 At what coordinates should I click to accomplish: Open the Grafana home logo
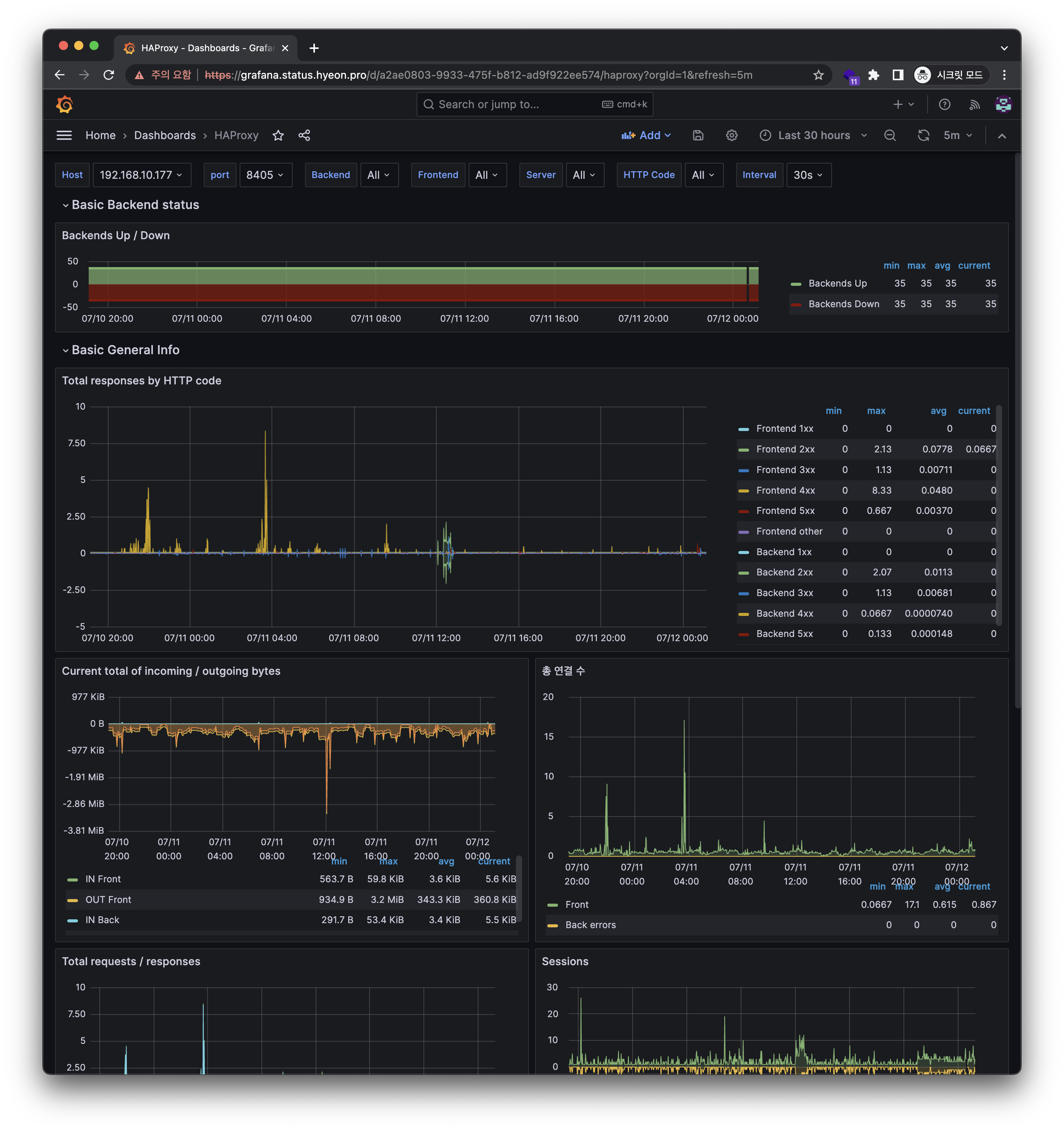point(64,104)
